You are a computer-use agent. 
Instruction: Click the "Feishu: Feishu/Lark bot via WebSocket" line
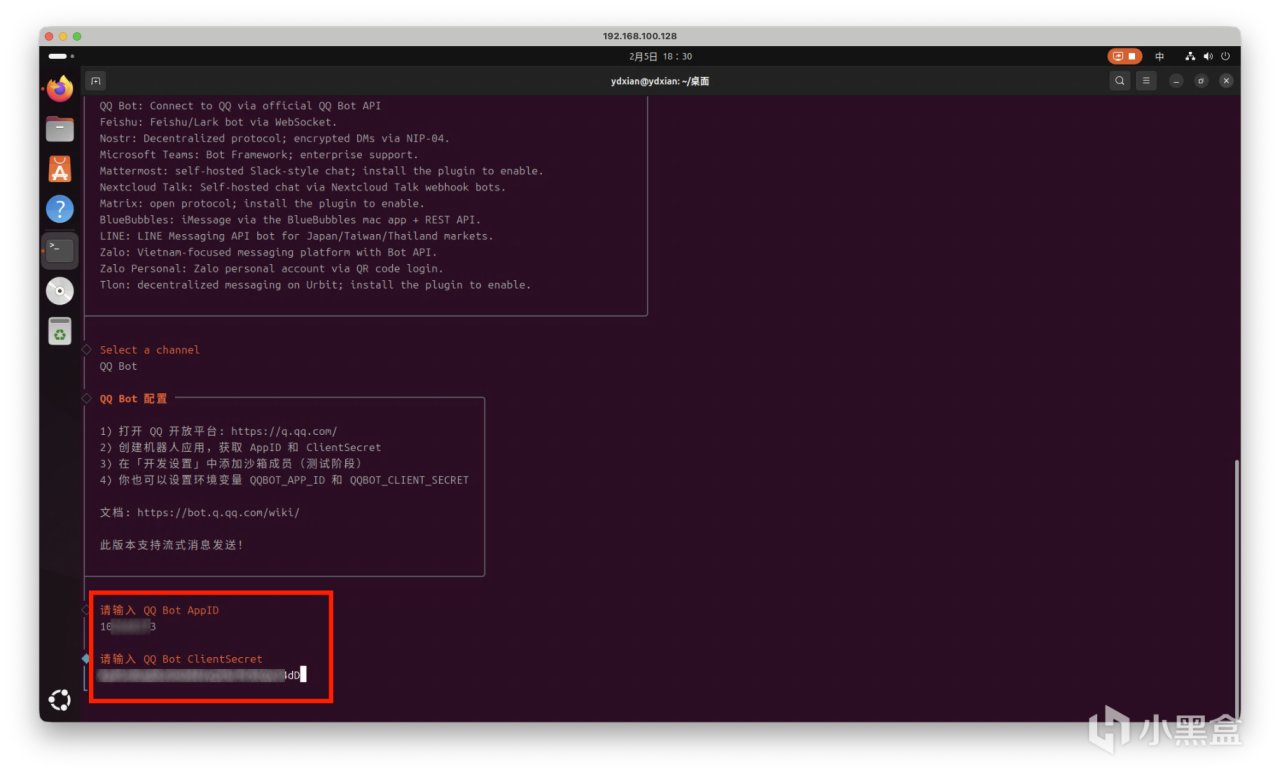click(218, 122)
